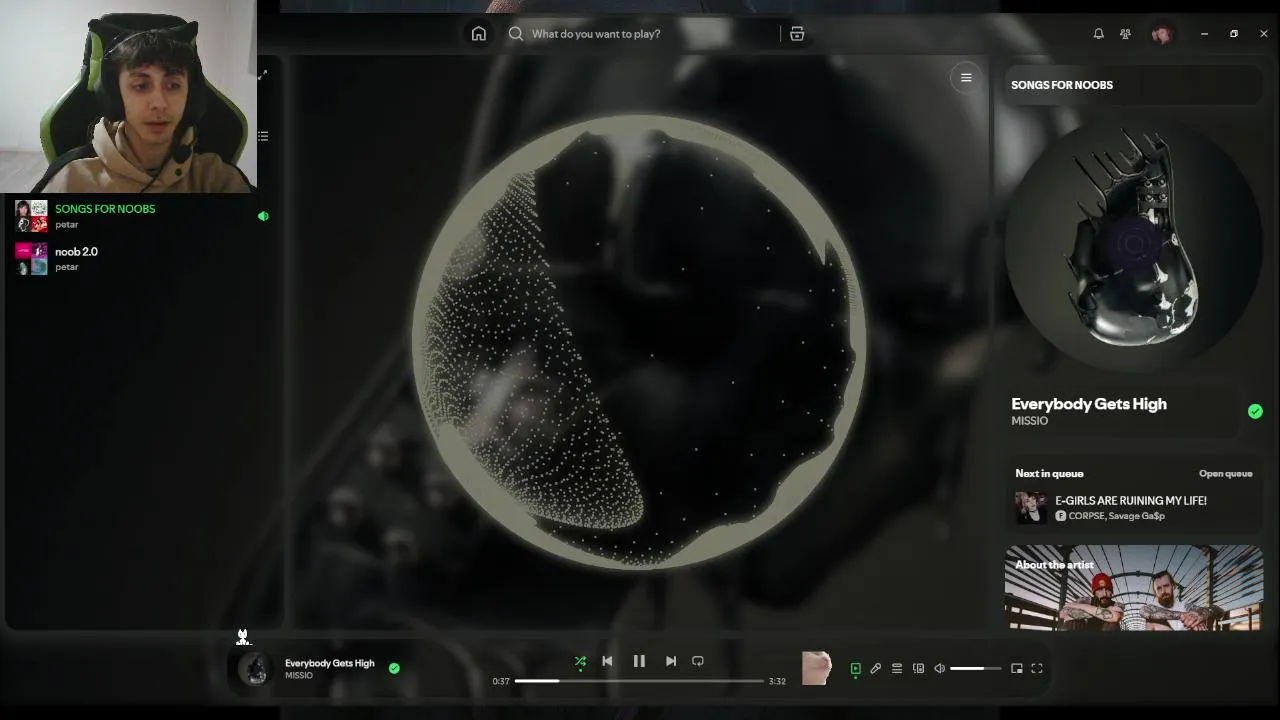Open the Connect to a device icon
This screenshot has height=720, width=1280.
click(918, 669)
